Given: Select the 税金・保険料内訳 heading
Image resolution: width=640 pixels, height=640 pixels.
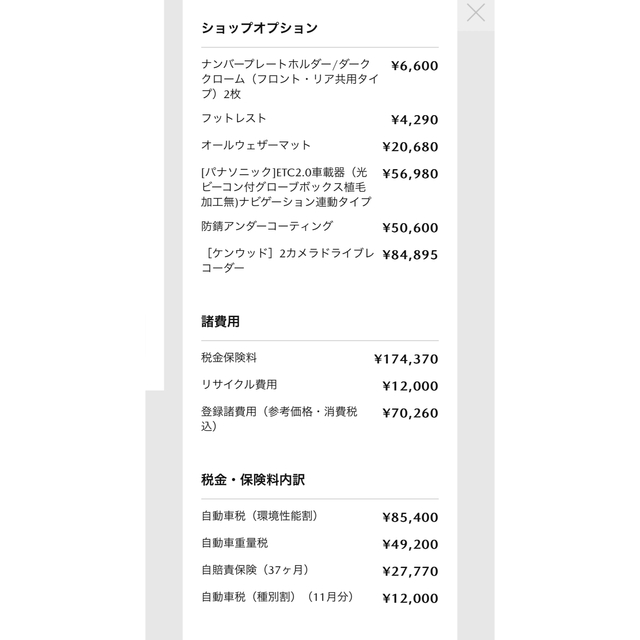Looking at the screenshot, I should (x=253, y=480).
